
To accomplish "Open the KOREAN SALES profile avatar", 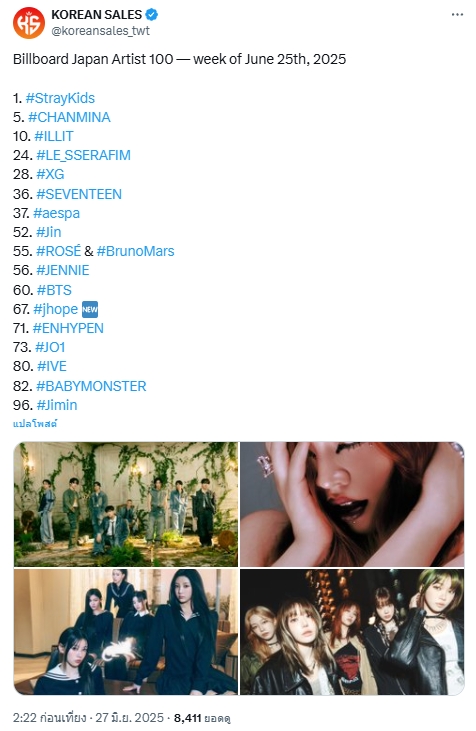I will pyautogui.click(x=29, y=23).
